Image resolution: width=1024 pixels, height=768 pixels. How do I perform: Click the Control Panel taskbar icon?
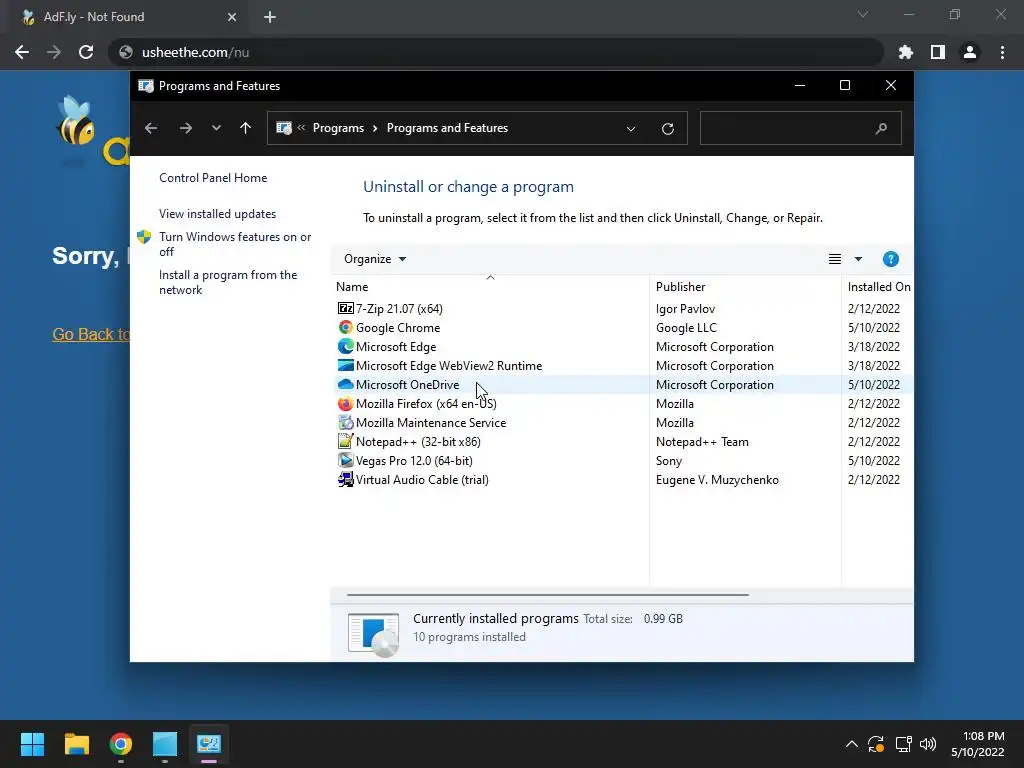[x=209, y=744]
